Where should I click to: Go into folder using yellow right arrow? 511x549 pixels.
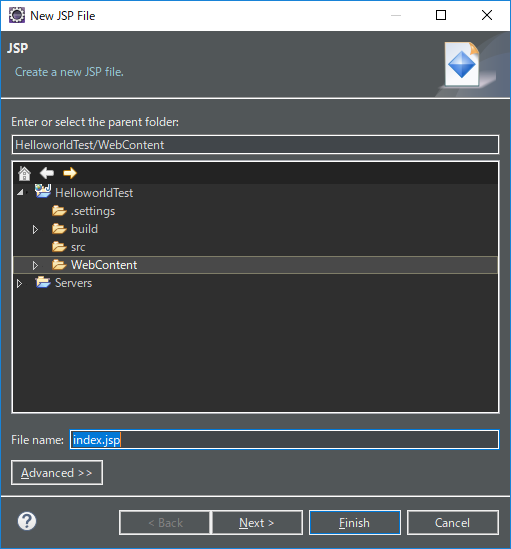70,173
